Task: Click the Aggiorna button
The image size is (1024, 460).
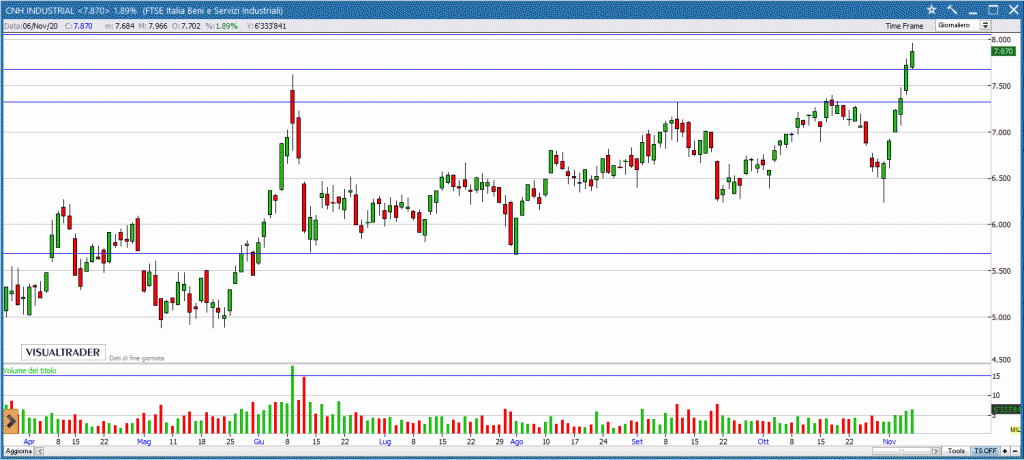Action: pos(18,452)
